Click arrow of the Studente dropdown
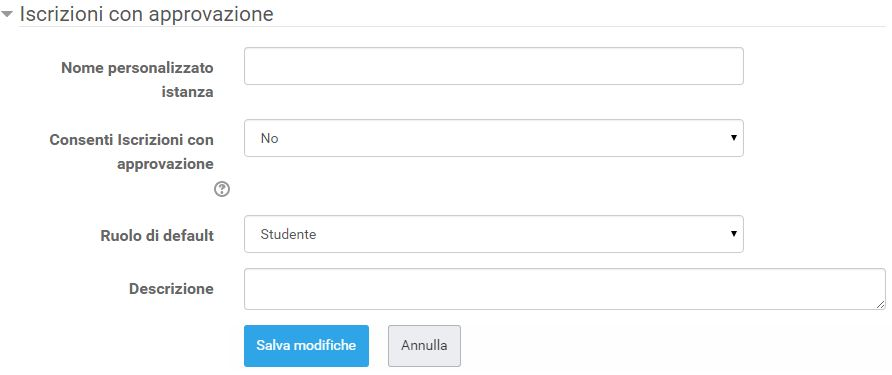 (733, 234)
